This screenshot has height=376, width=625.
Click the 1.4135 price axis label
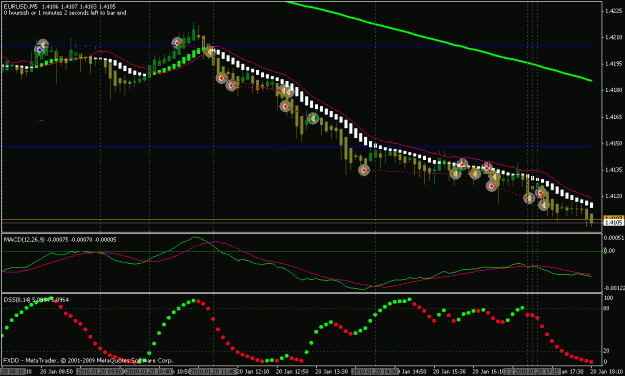point(614,169)
